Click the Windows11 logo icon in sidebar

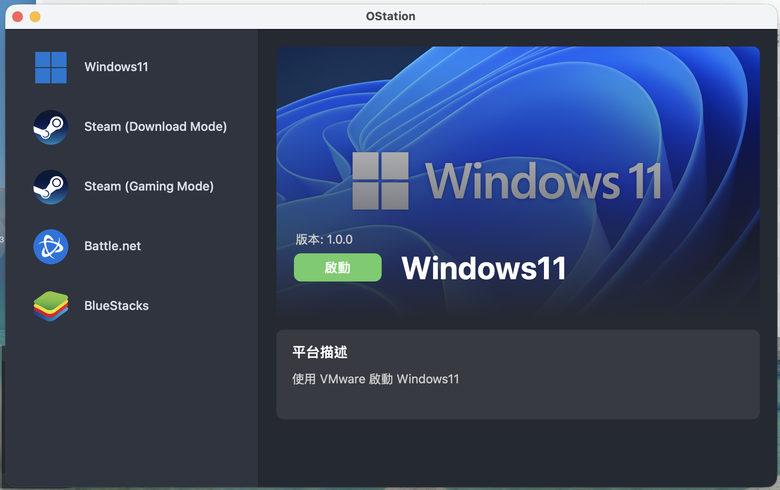51,67
